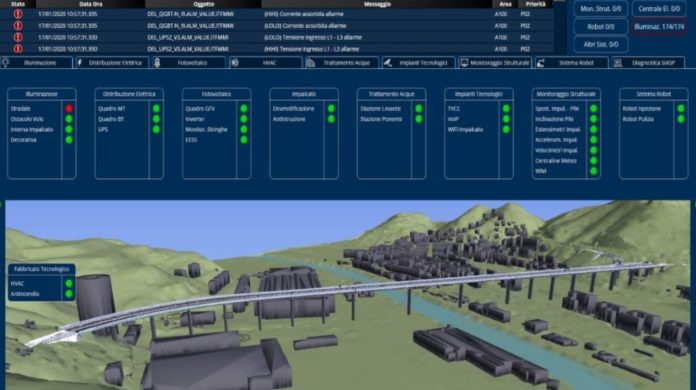This screenshot has height=390, width=696.
Task: Click the green status light next to Quadro MT
Action: point(156,108)
